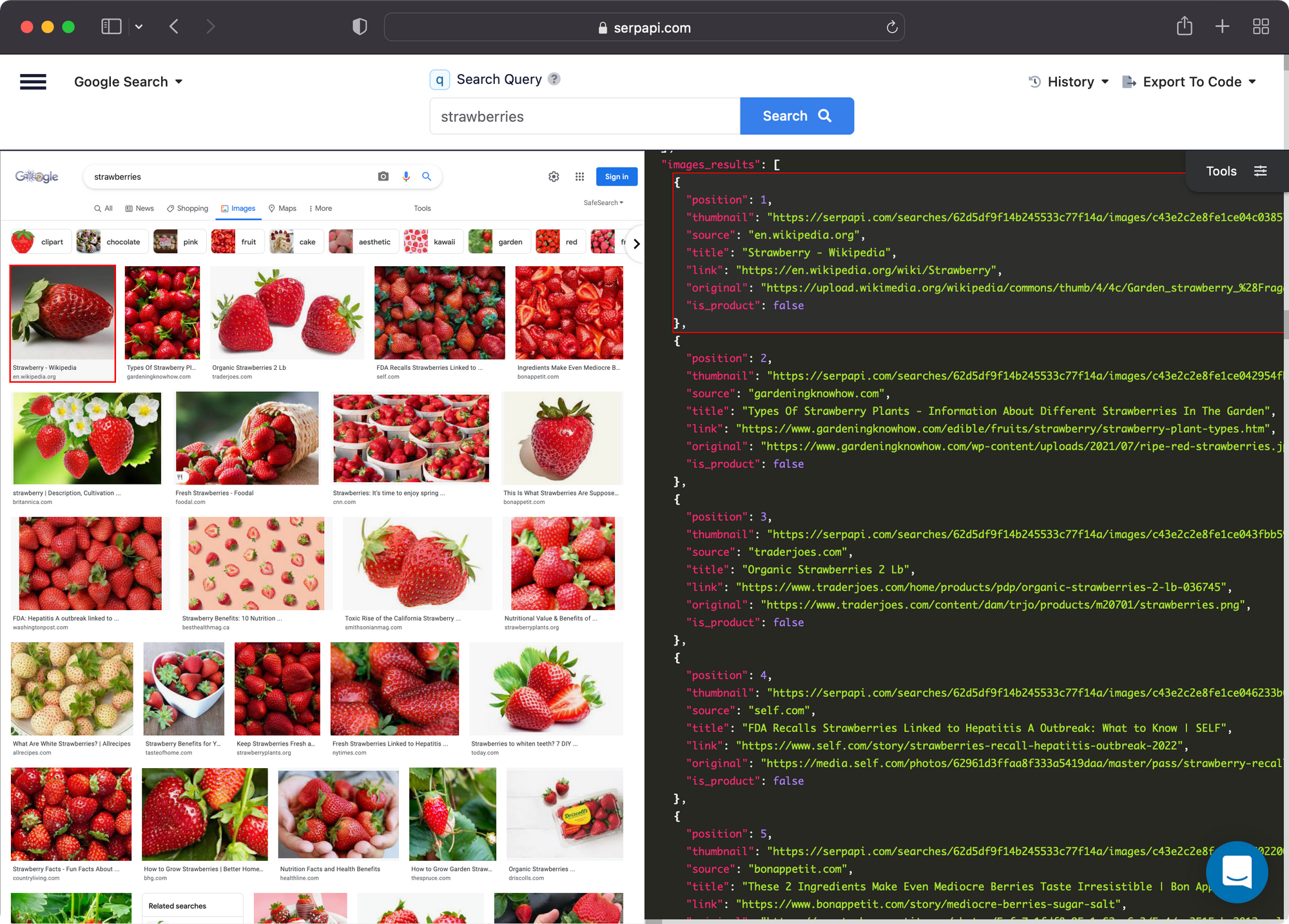
Task: Click the History icon in toolbar
Action: pyautogui.click(x=1036, y=81)
